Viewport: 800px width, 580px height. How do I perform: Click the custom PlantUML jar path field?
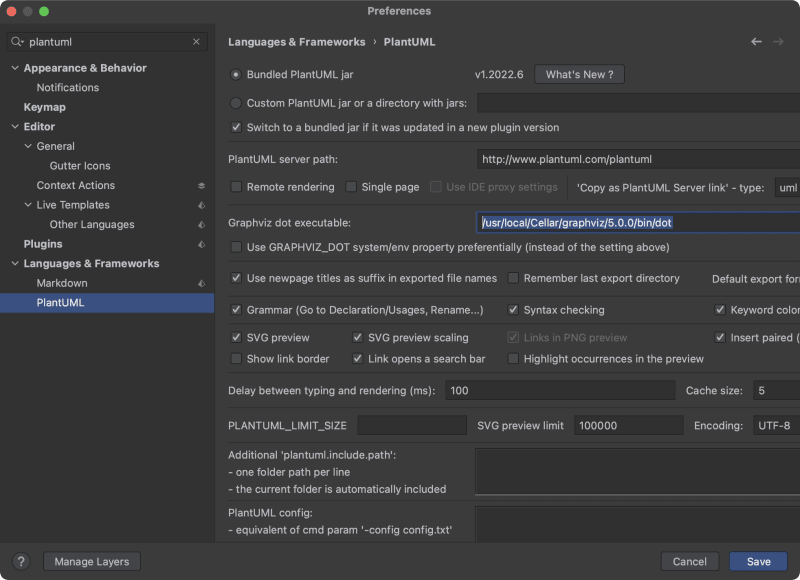(638, 103)
